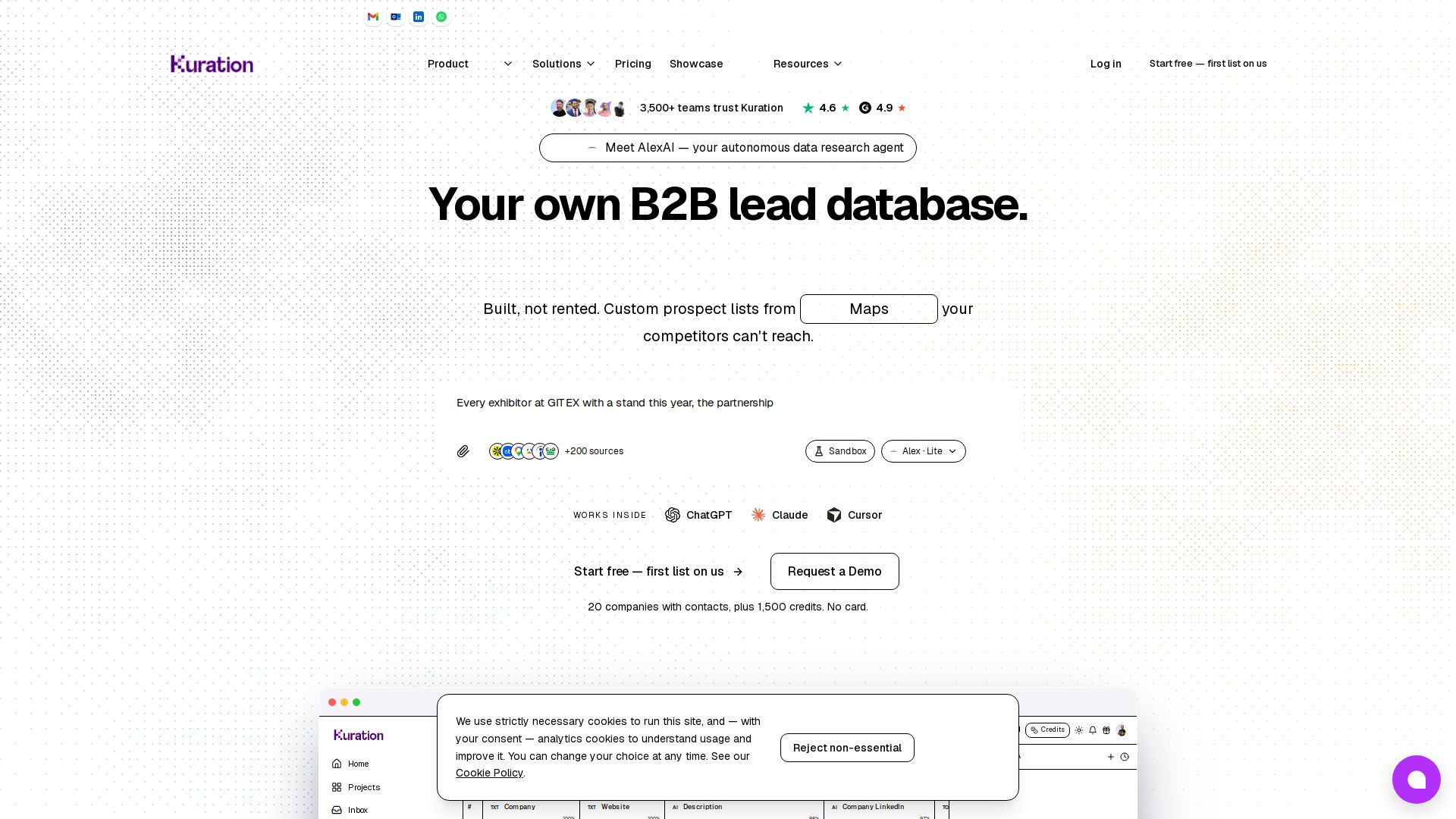
Task: Click the ChatGPT logo icon
Action: [673, 515]
